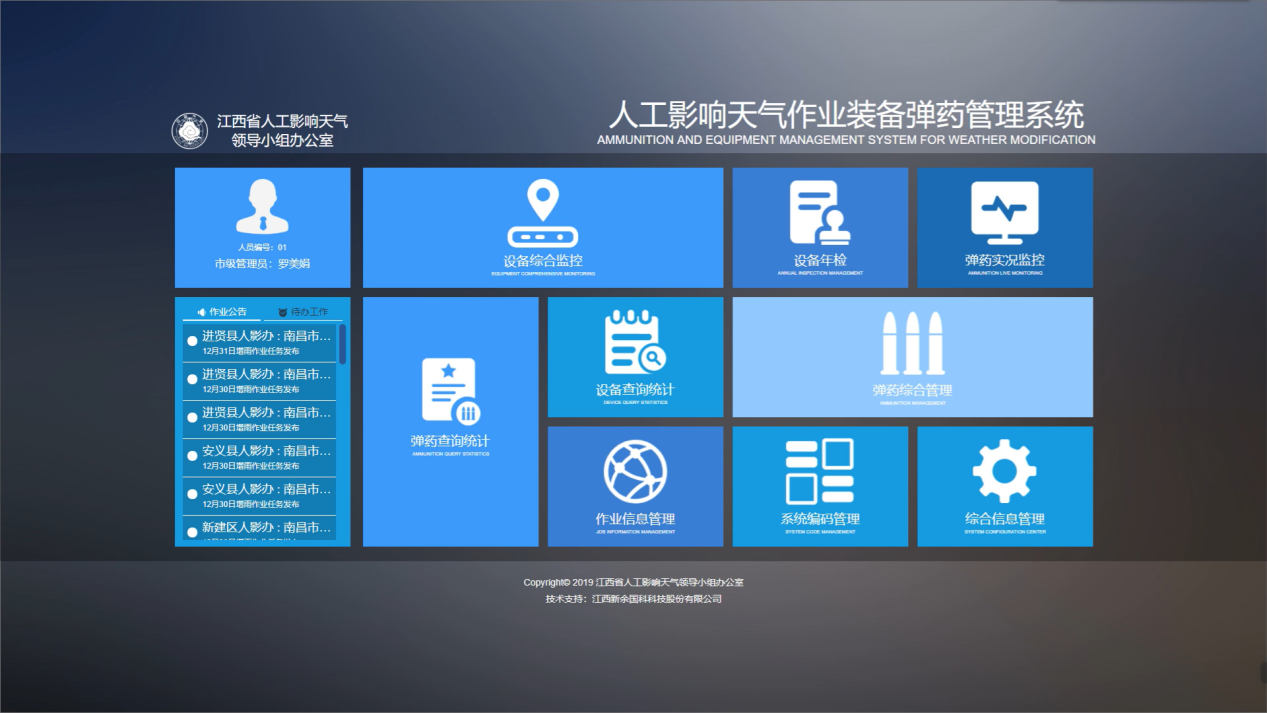Open 弹药实况监控 live monitoring icon
This screenshot has height=713, width=1267.
point(1004,212)
